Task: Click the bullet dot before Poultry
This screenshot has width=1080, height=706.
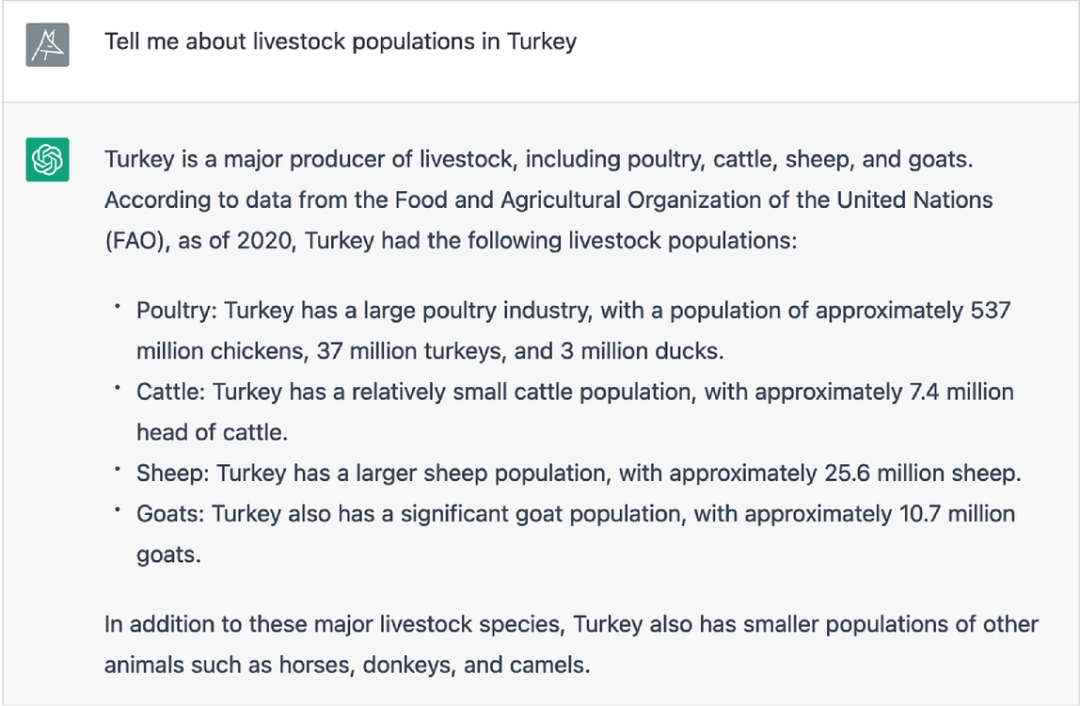Action: click(117, 306)
